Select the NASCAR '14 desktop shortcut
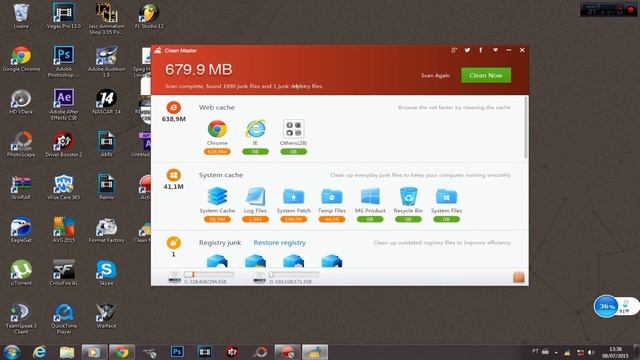 106,101
